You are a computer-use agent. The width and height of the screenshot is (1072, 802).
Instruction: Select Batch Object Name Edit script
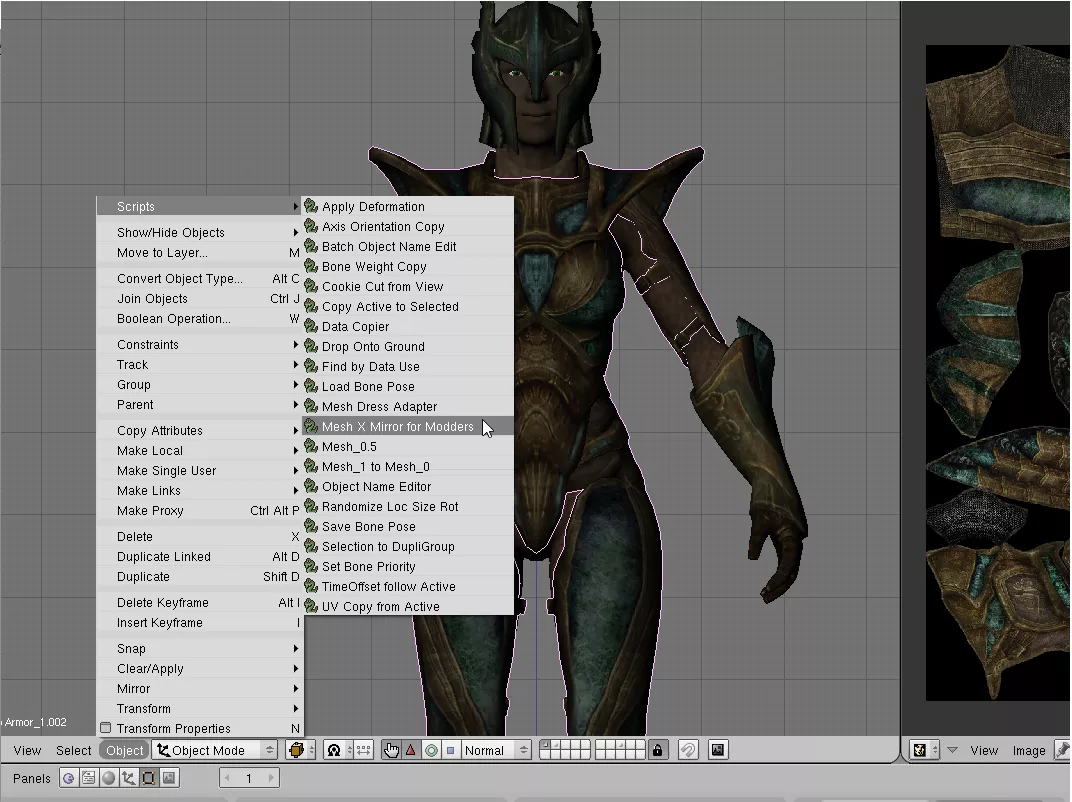(x=407, y=246)
